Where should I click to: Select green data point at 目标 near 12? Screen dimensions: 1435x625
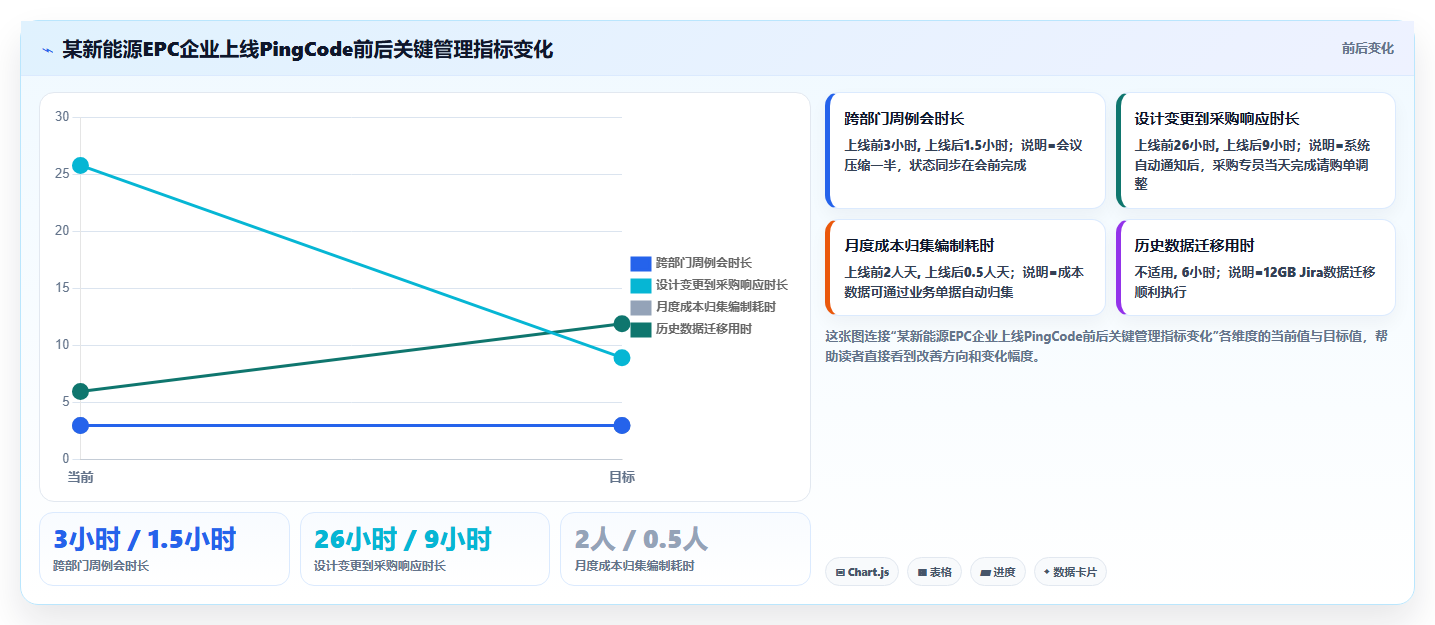pyautogui.click(x=622, y=324)
